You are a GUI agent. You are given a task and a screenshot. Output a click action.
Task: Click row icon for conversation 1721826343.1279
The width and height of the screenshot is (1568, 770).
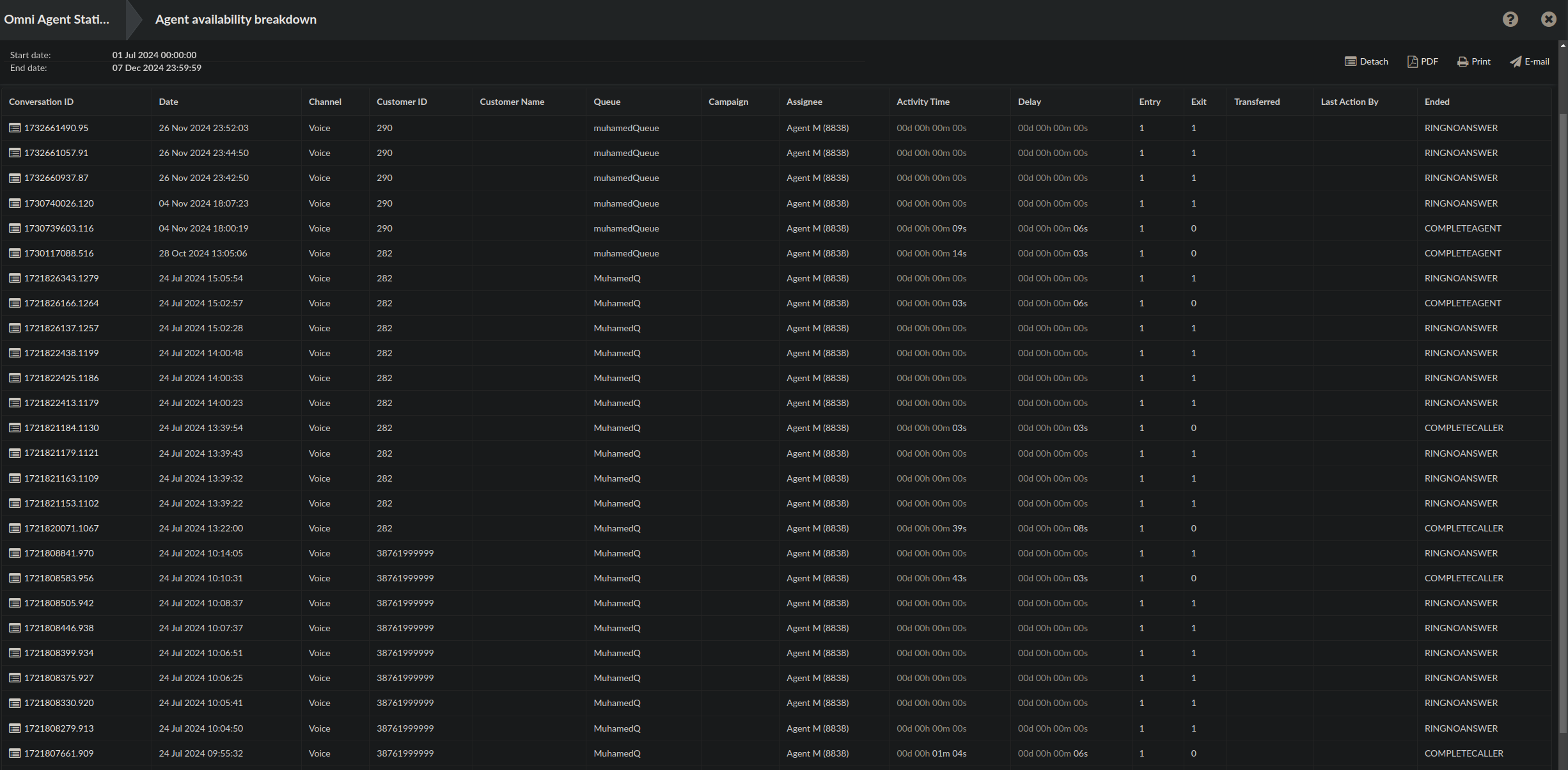click(15, 278)
